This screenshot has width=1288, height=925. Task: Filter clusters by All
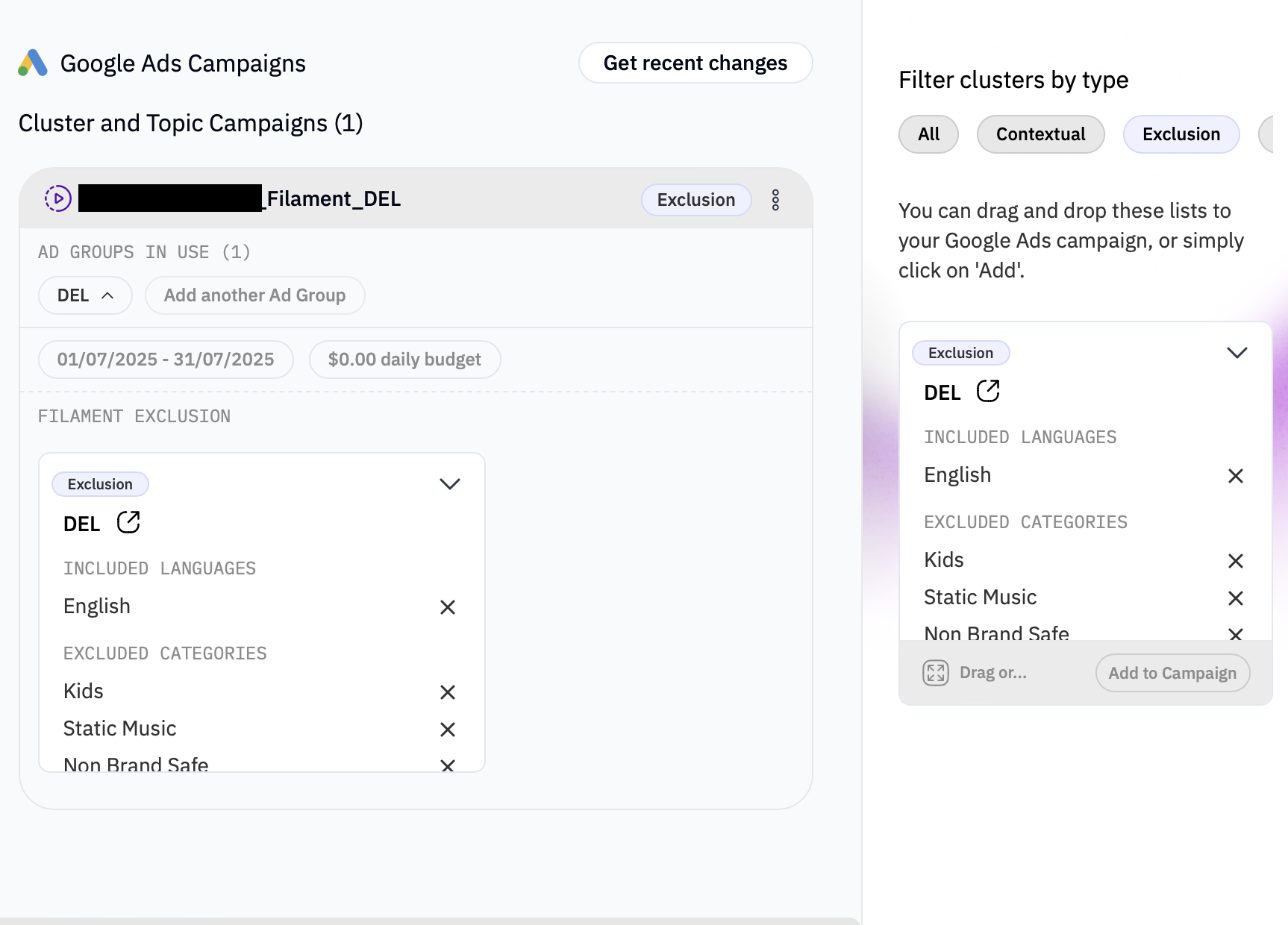928,134
